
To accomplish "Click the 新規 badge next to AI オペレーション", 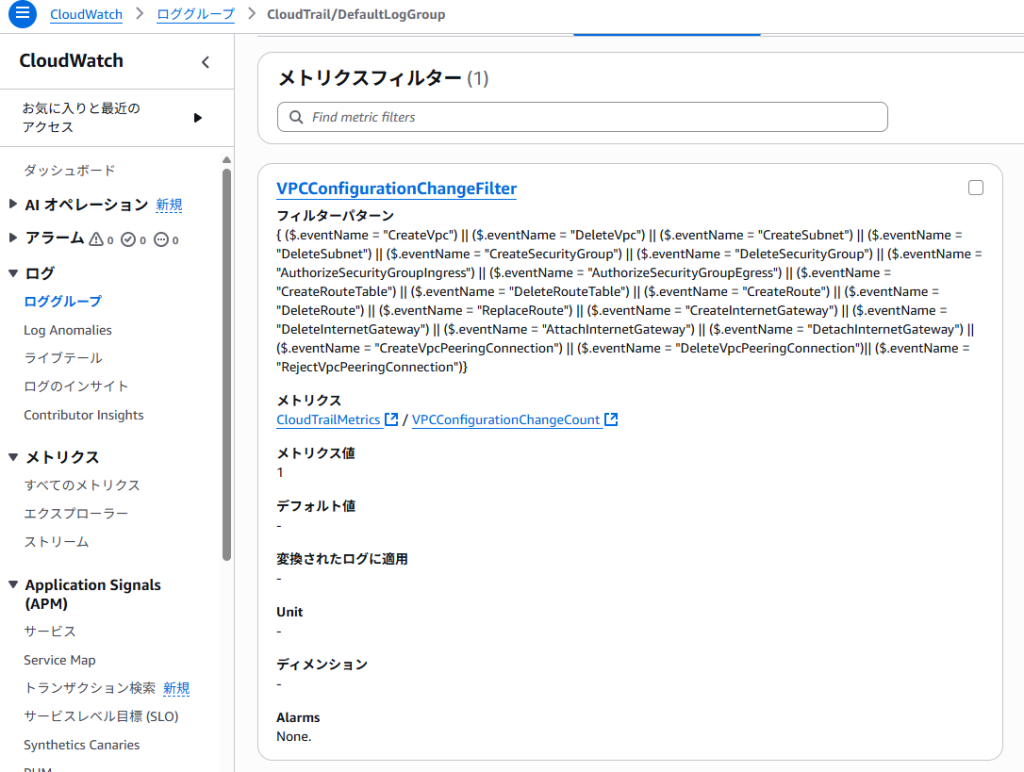I will click(169, 205).
